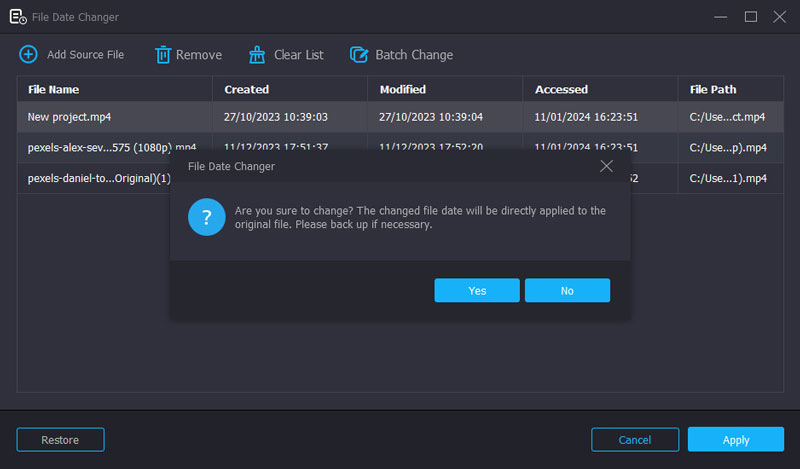Maximize the File Date Changer window
The image size is (800, 469).
[x=751, y=16]
